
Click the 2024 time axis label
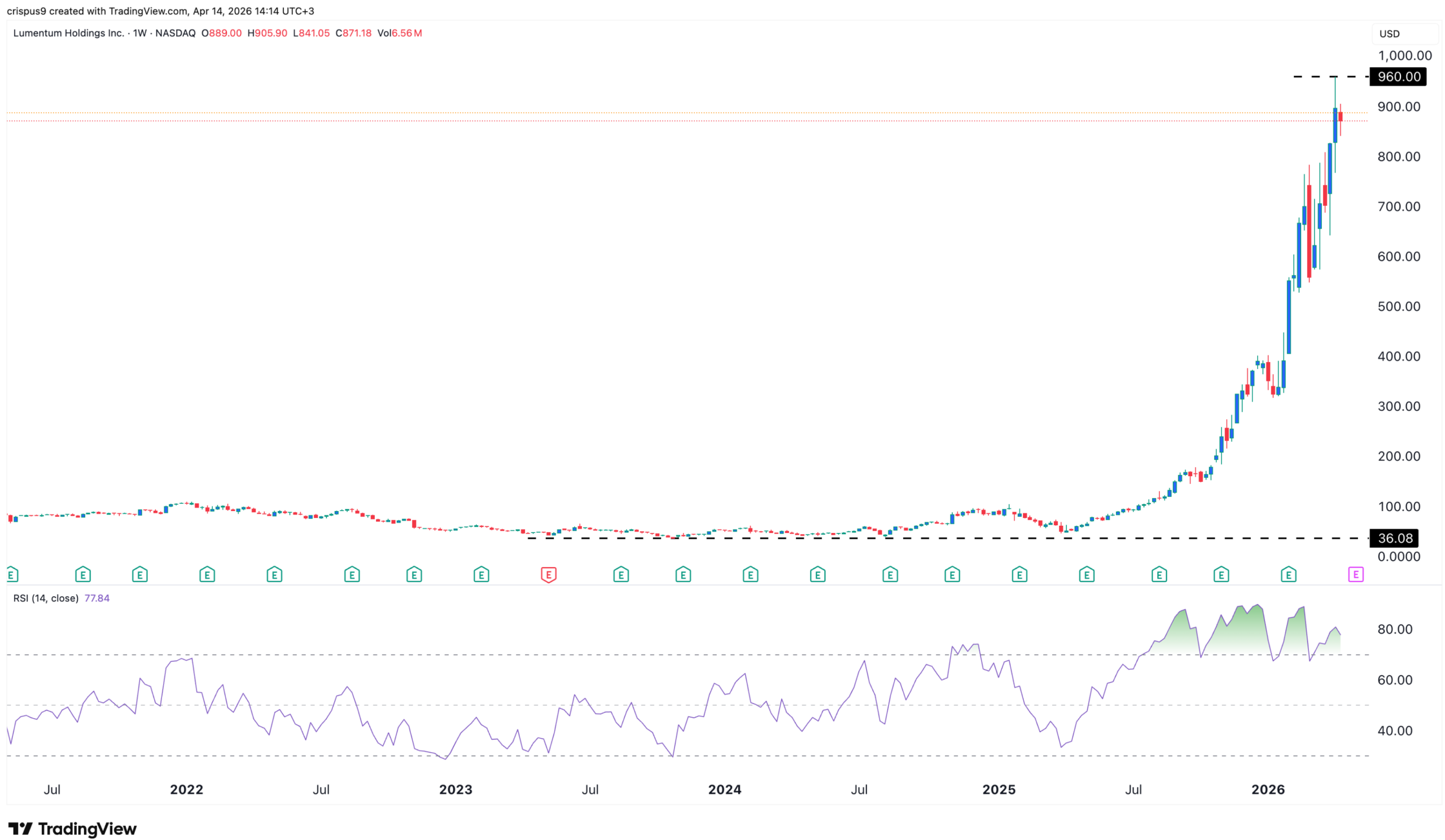[x=725, y=790]
